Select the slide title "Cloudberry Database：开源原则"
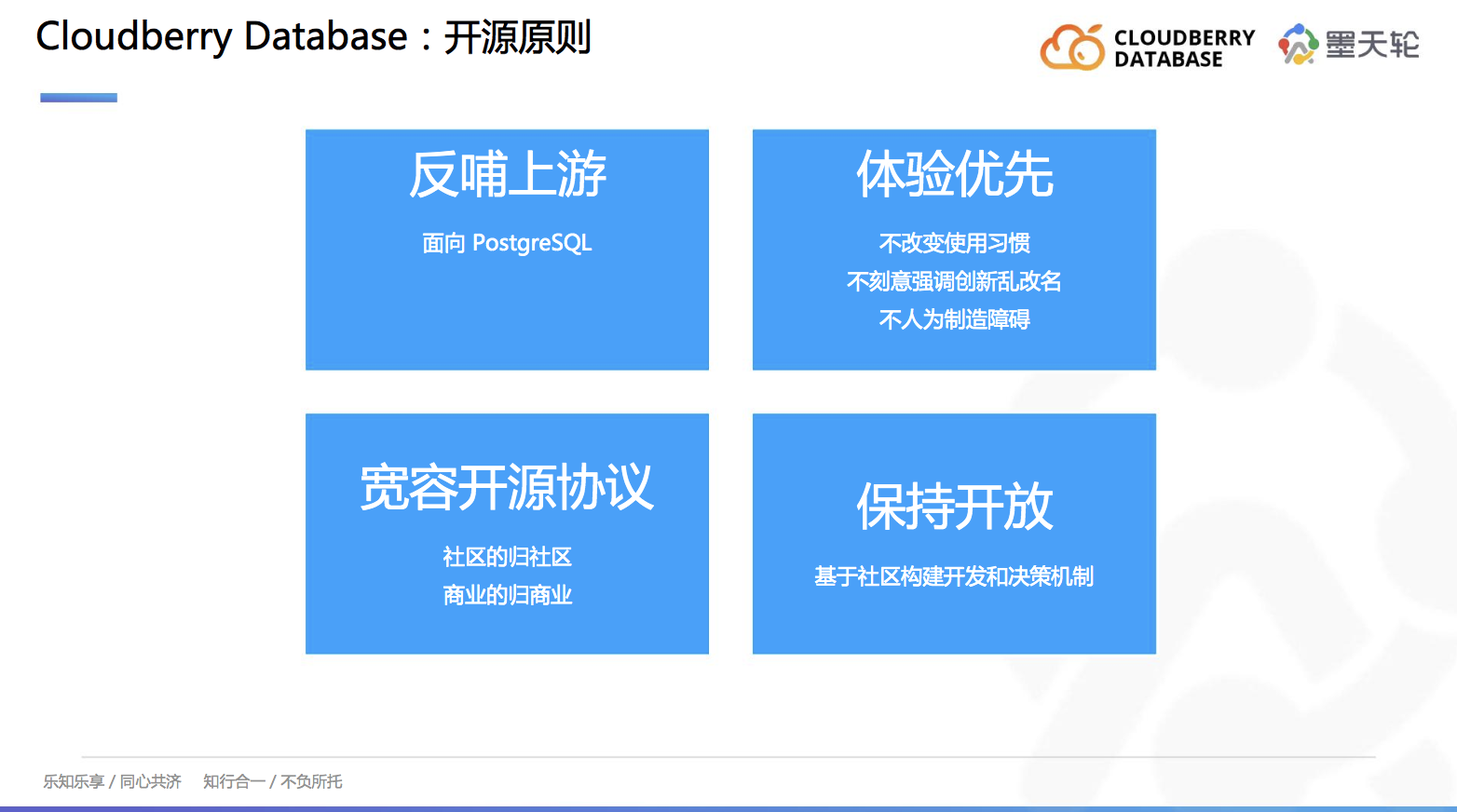Viewport: 1457px width, 812px height. [313, 37]
